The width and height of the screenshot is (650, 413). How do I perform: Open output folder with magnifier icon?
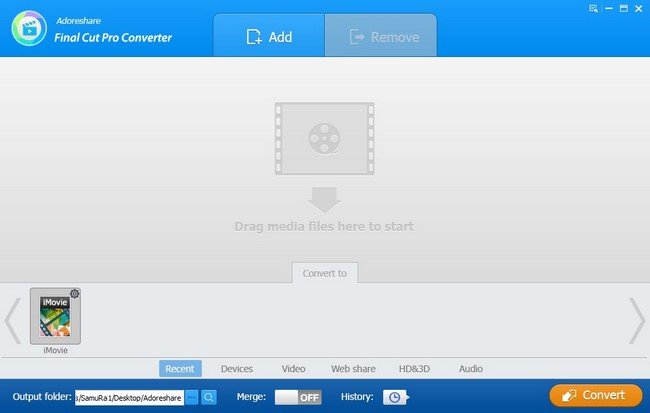click(x=209, y=397)
